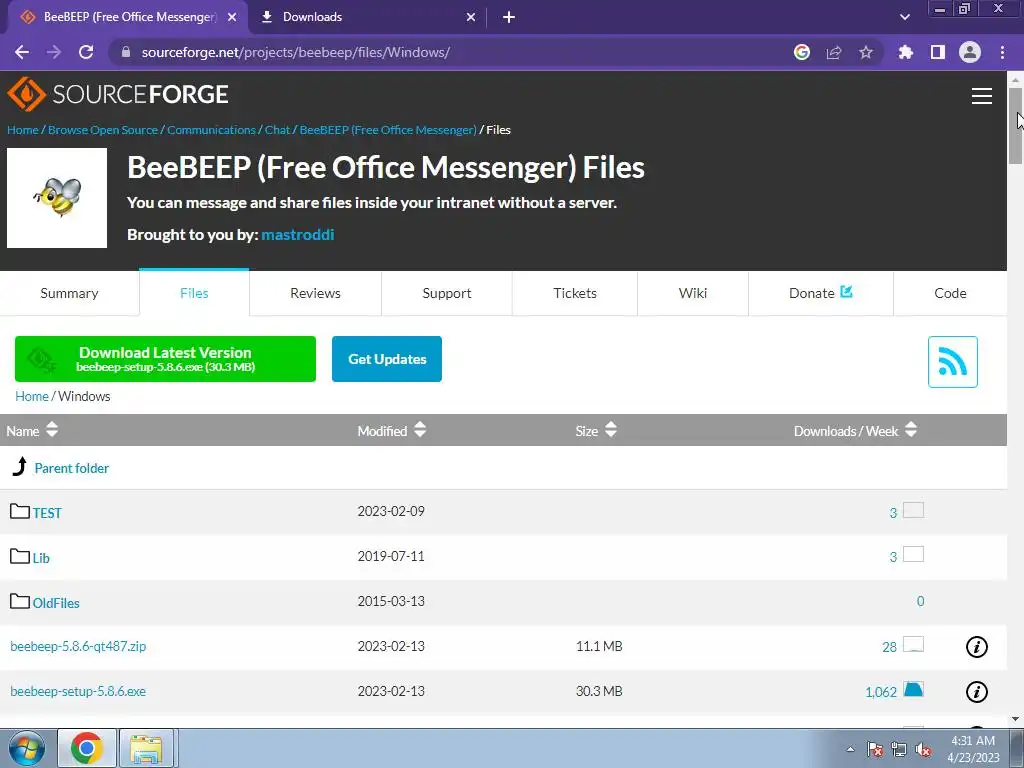
Task: Open the RSS feed icon button
Action: click(953, 362)
